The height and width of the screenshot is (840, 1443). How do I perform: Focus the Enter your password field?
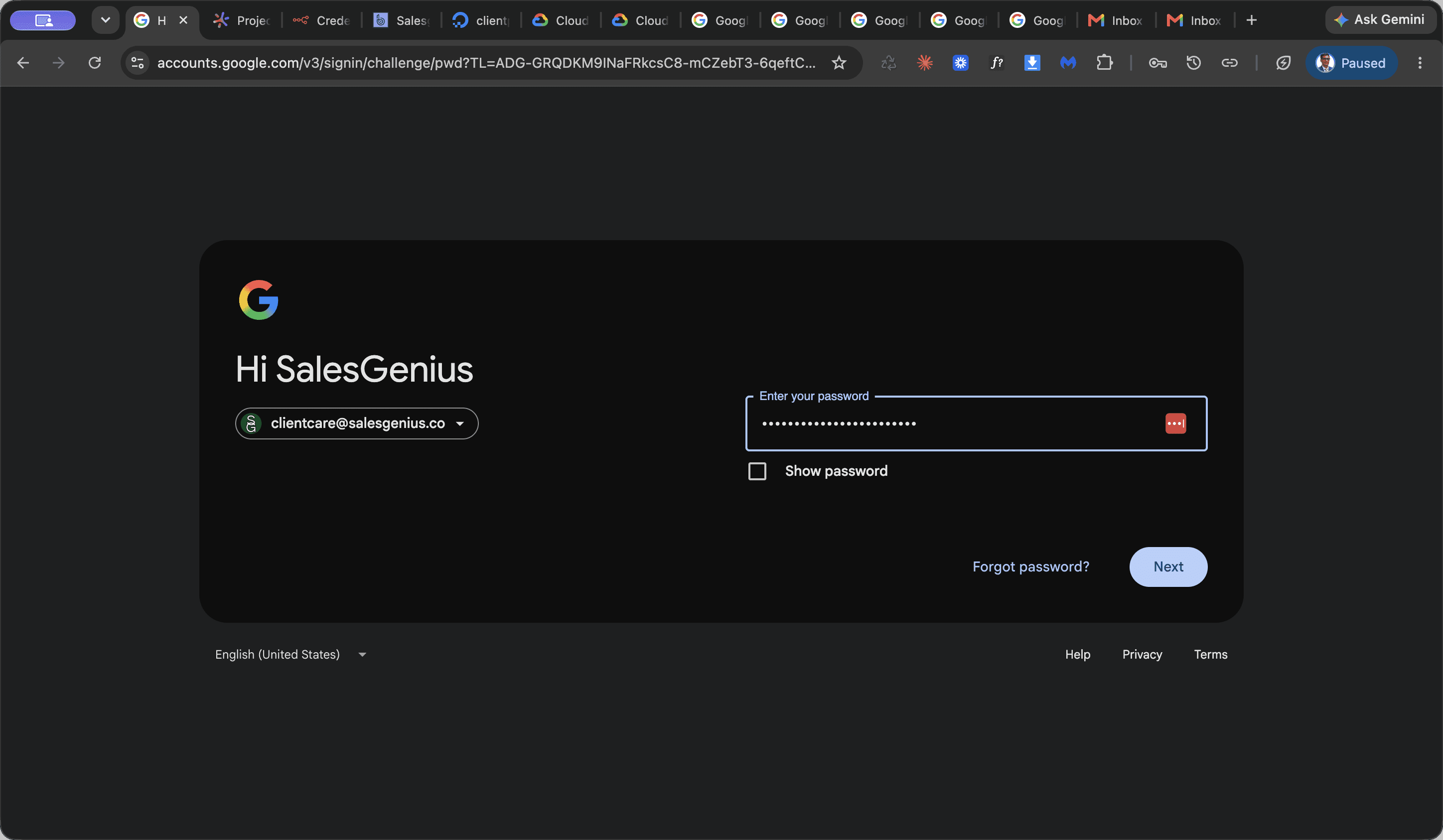pyautogui.click(x=976, y=423)
